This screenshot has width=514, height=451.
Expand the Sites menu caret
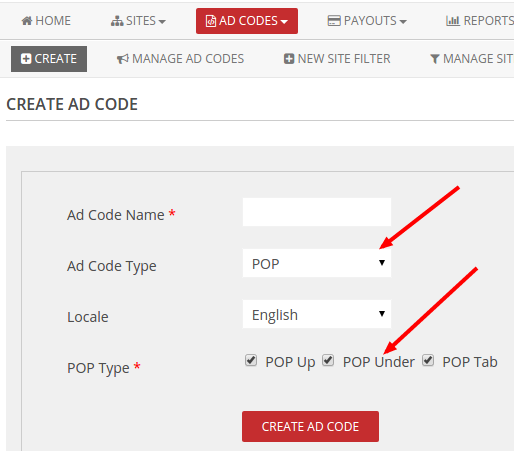162,22
